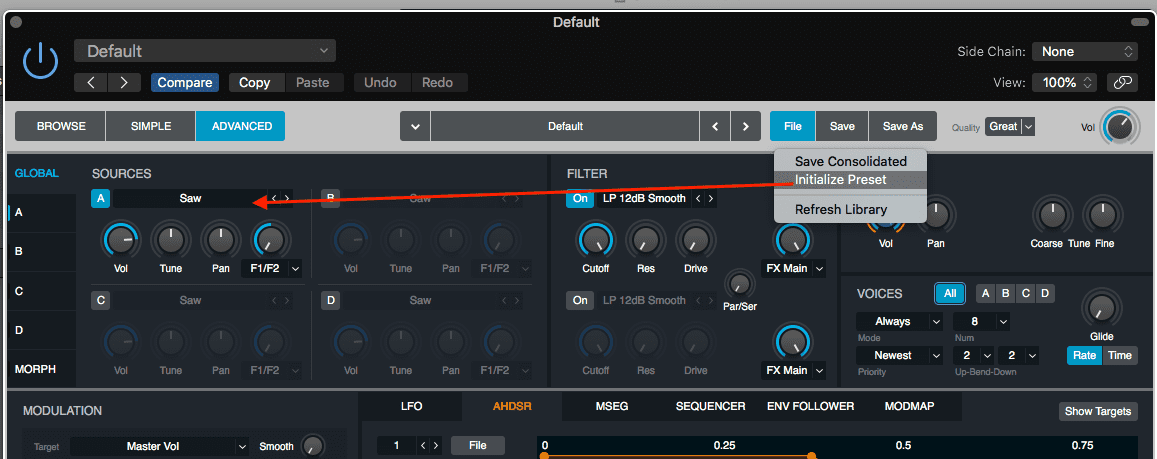Screen dimensions: 1157x459
Task: Click the master Vol knob at top right
Action: [x=1121, y=127]
